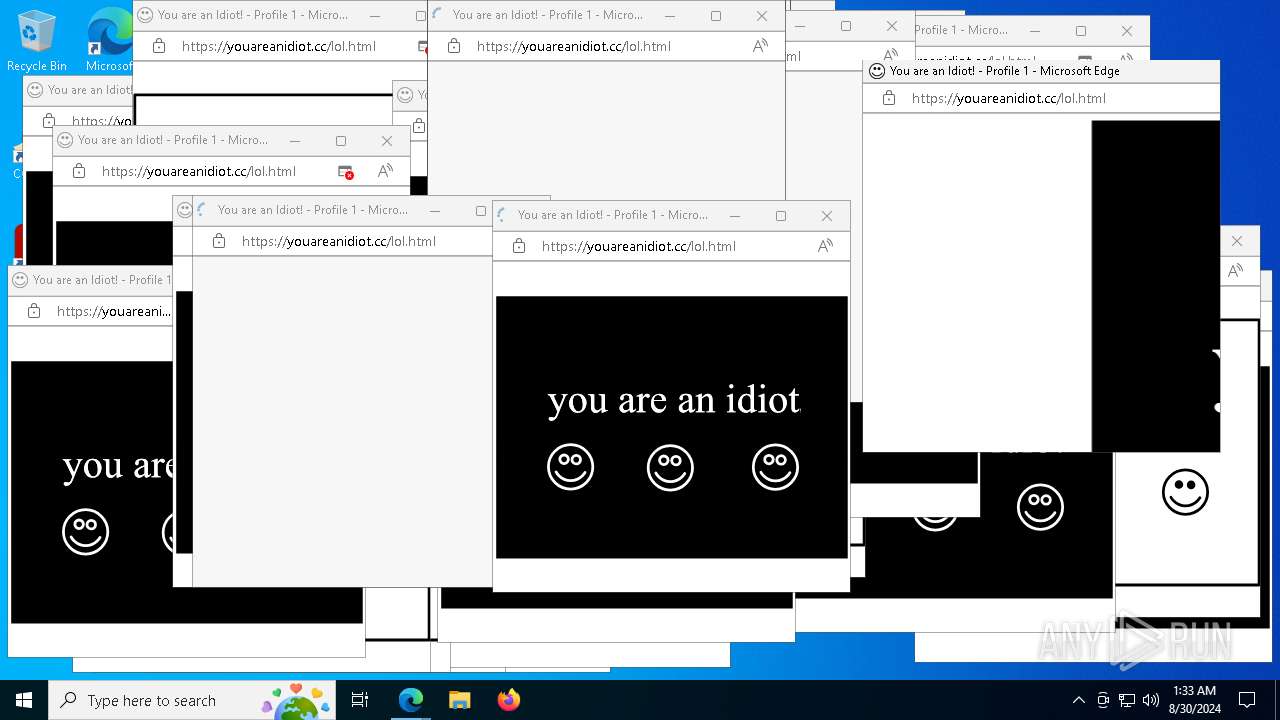Click title 'You are an Idiot! - Profile 1 - Microsoft Edge'
The image size is (1280, 720).
(1004, 71)
